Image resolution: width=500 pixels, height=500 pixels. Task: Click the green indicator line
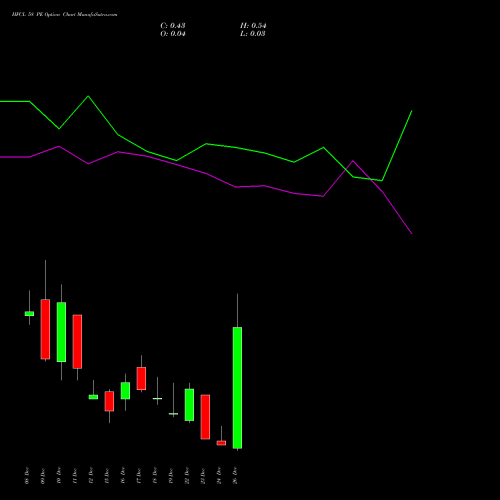click(206, 144)
